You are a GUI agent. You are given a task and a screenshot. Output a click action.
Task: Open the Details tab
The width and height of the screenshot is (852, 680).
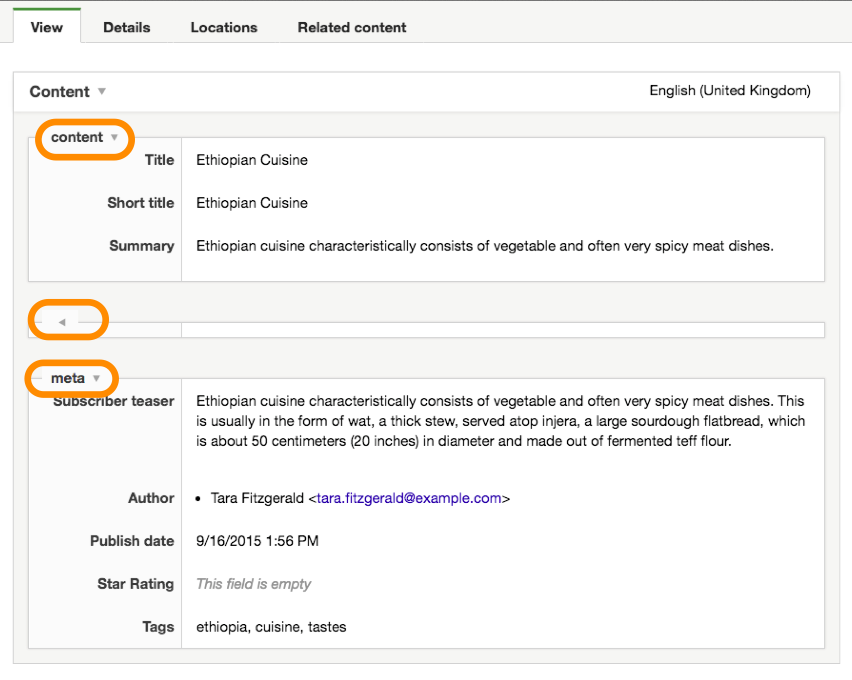[127, 27]
